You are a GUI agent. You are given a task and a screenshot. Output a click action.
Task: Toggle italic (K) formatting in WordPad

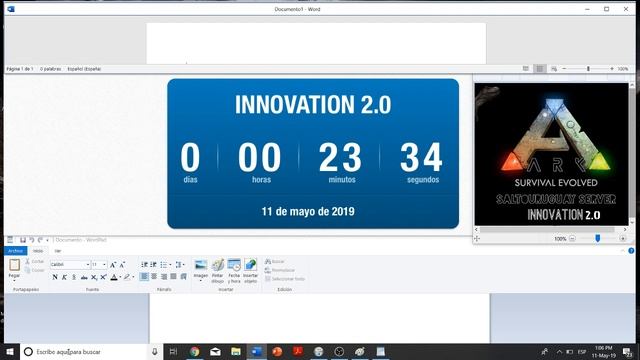pyautogui.click(x=64, y=277)
